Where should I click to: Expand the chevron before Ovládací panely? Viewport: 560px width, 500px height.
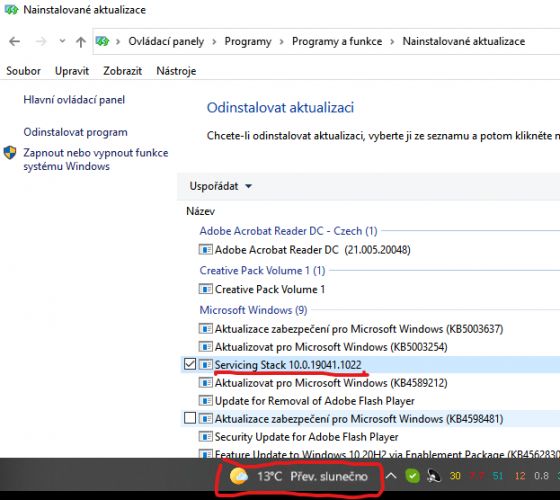click(x=118, y=42)
